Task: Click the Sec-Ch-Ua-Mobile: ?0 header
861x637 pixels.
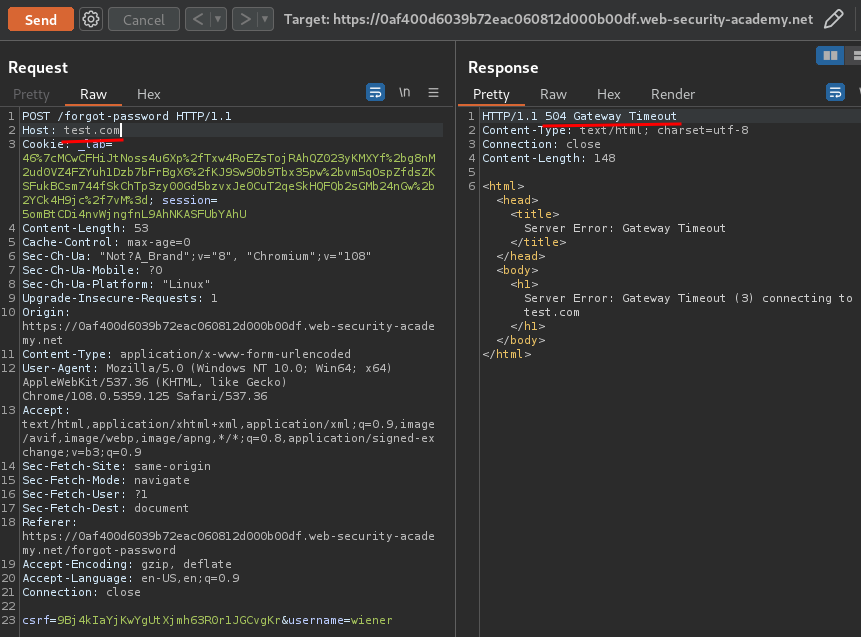Action: point(92,270)
